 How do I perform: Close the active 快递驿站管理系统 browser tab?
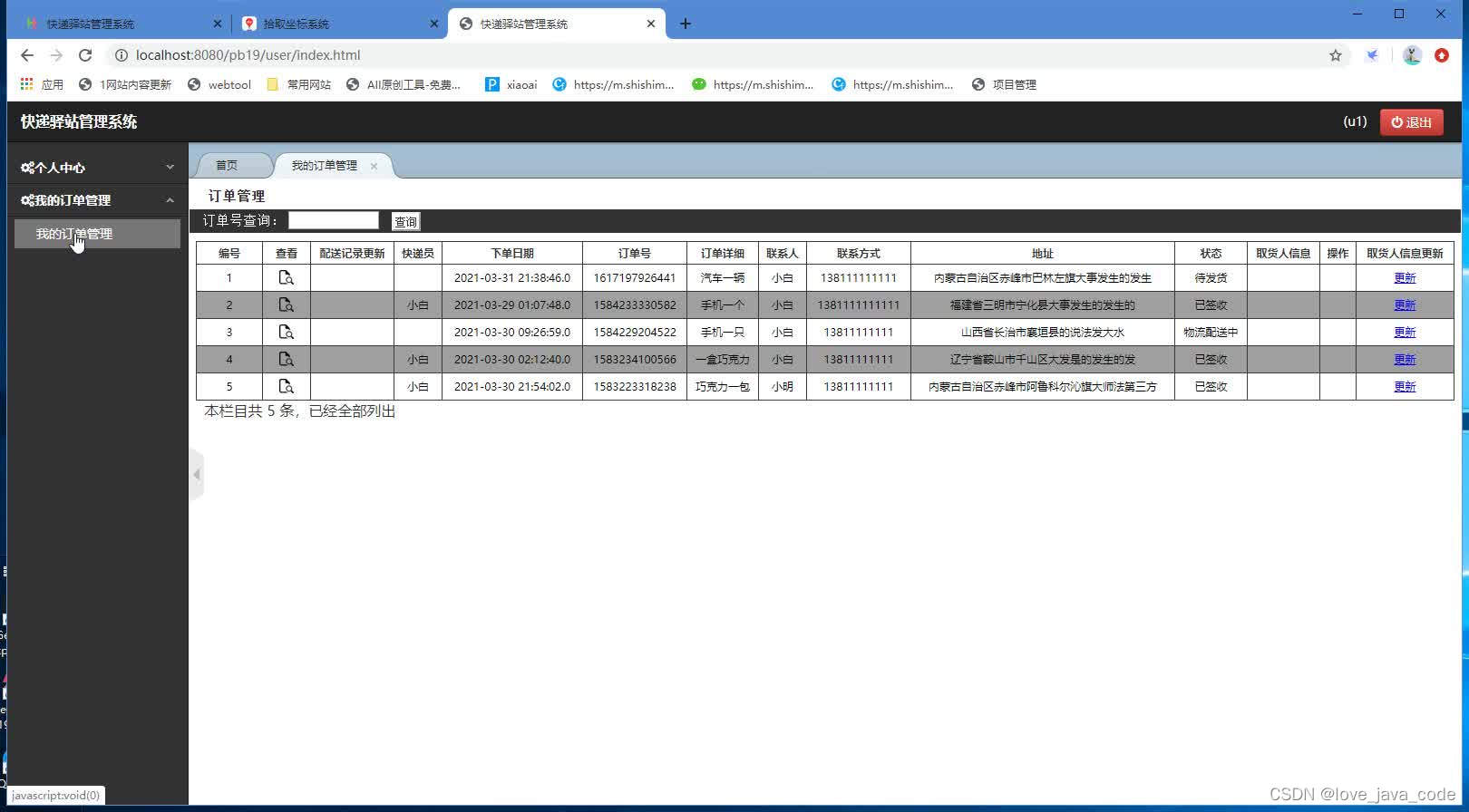(x=651, y=24)
